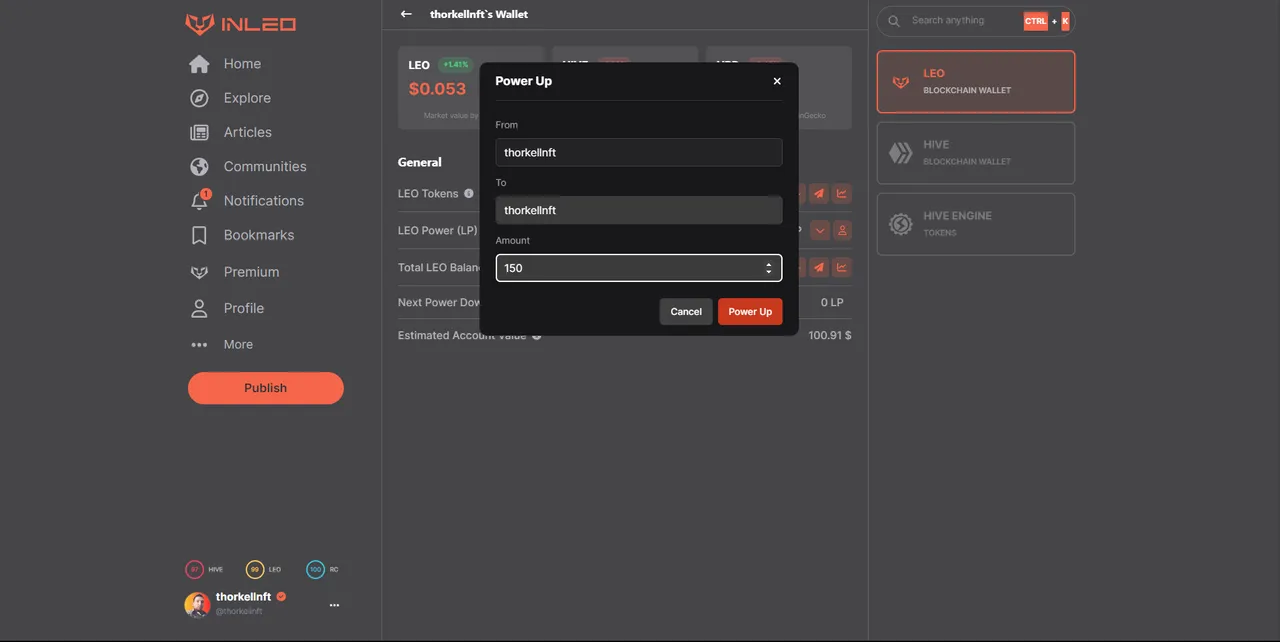Click the Explore compass icon
Image resolution: width=1280 pixels, height=642 pixels.
[x=199, y=98]
